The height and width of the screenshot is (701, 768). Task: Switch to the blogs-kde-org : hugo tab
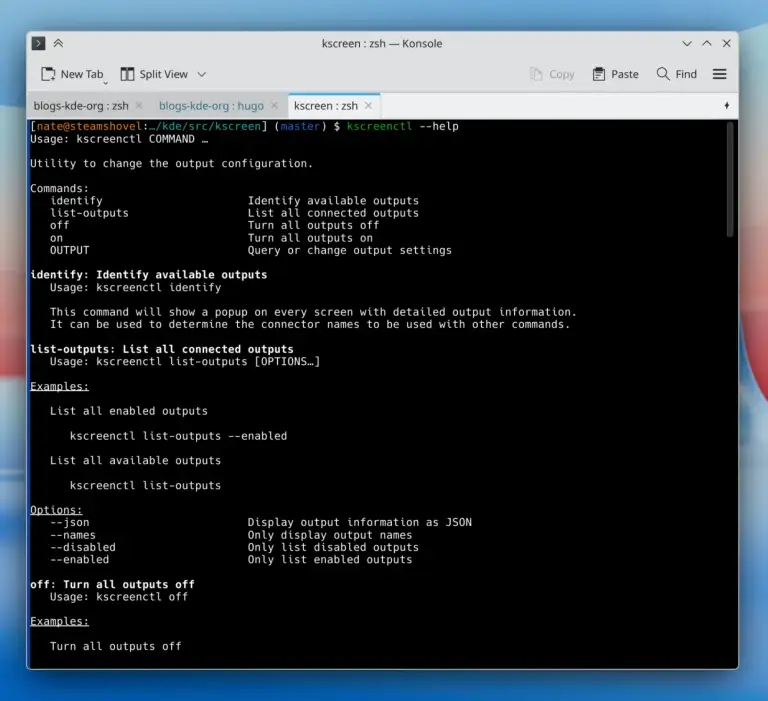click(x=211, y=106)
